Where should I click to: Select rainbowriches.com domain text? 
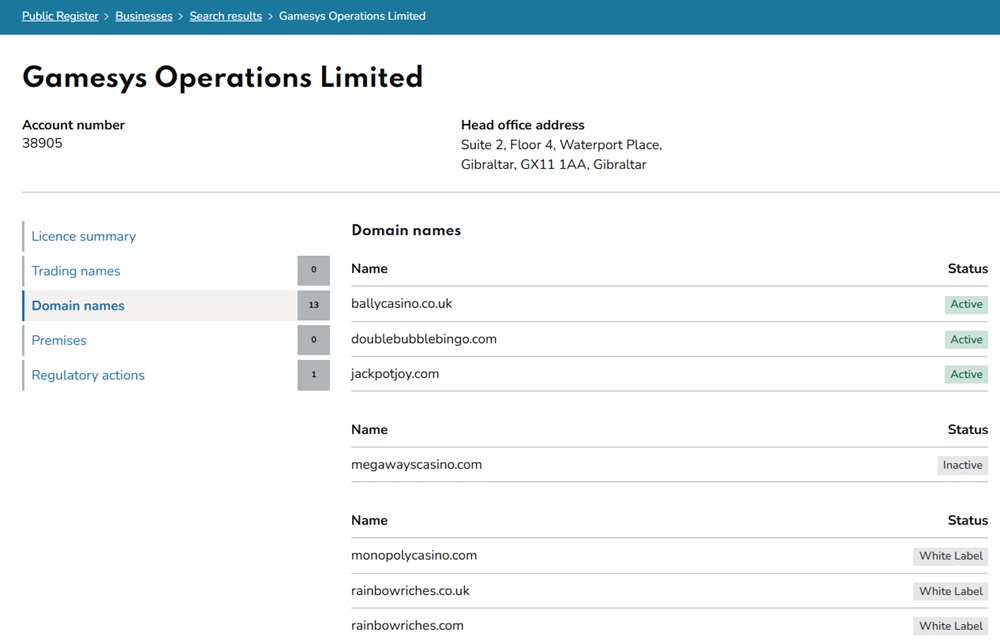pos(407,626)
